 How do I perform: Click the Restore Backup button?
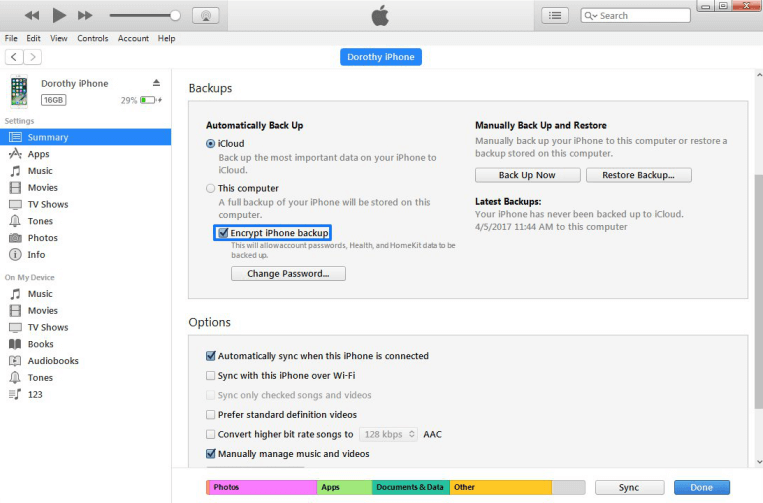(638, 175)
